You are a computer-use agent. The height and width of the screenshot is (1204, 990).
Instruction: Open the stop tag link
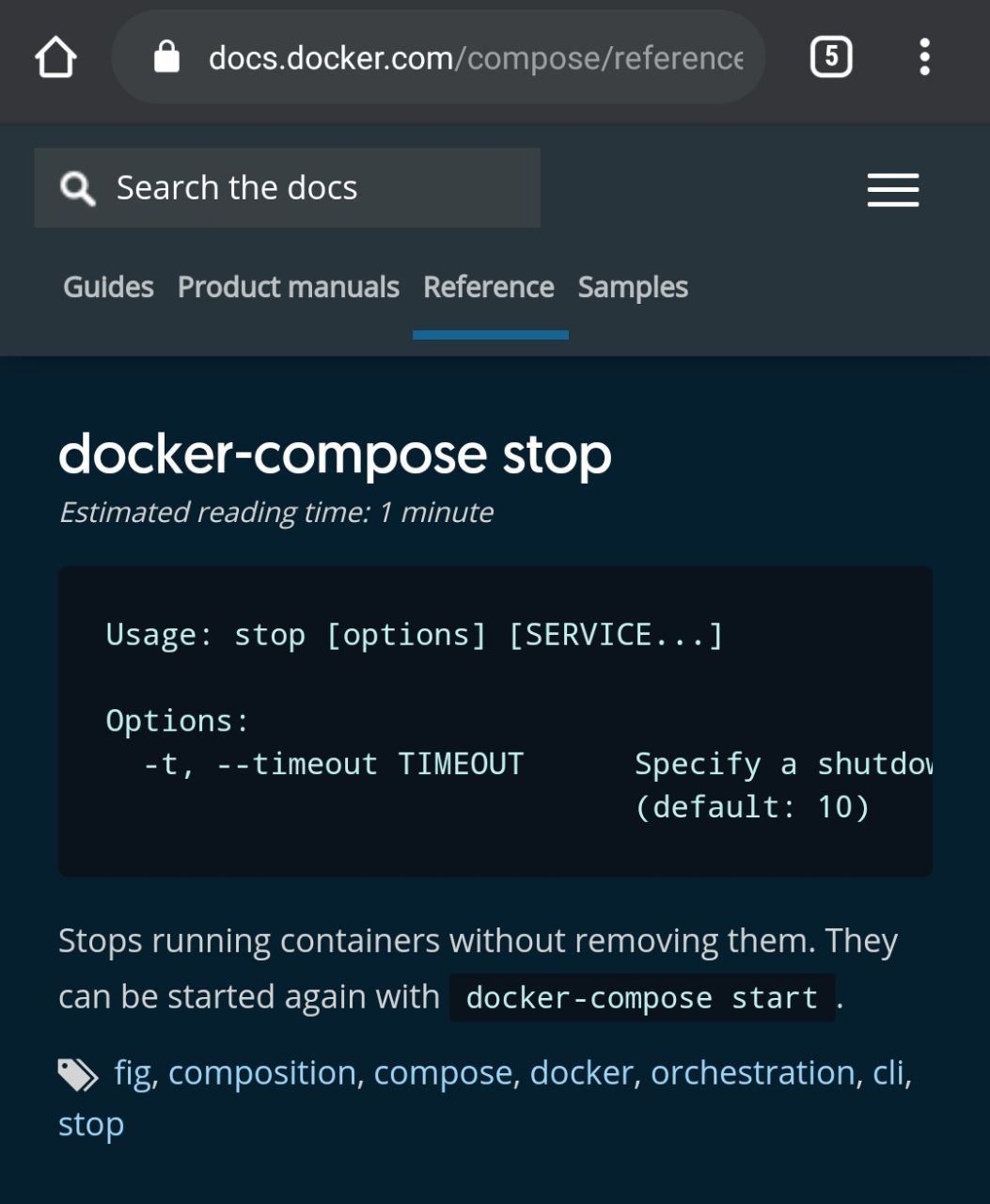[91, 1125]
